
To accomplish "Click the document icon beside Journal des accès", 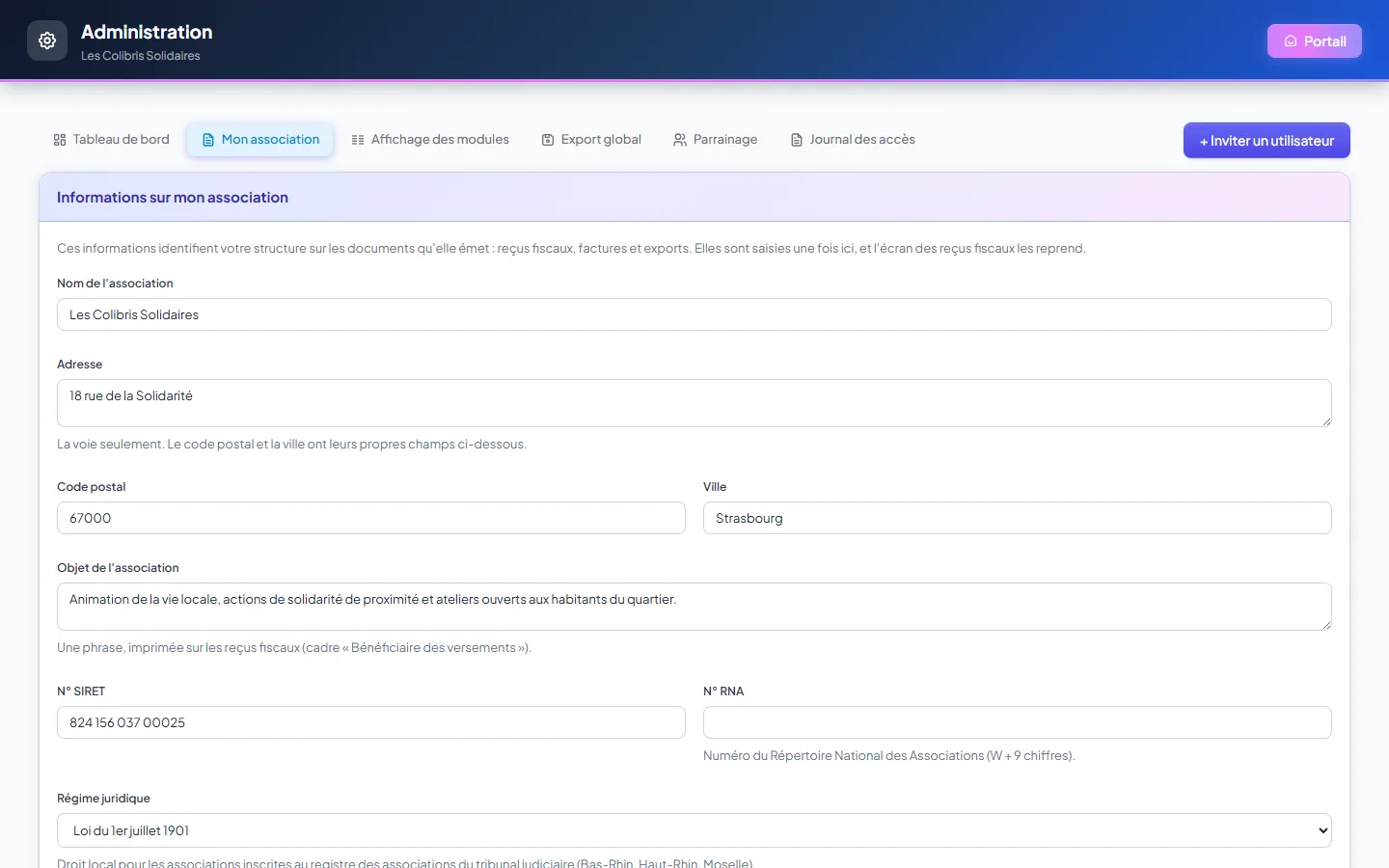I will (797, 140).
